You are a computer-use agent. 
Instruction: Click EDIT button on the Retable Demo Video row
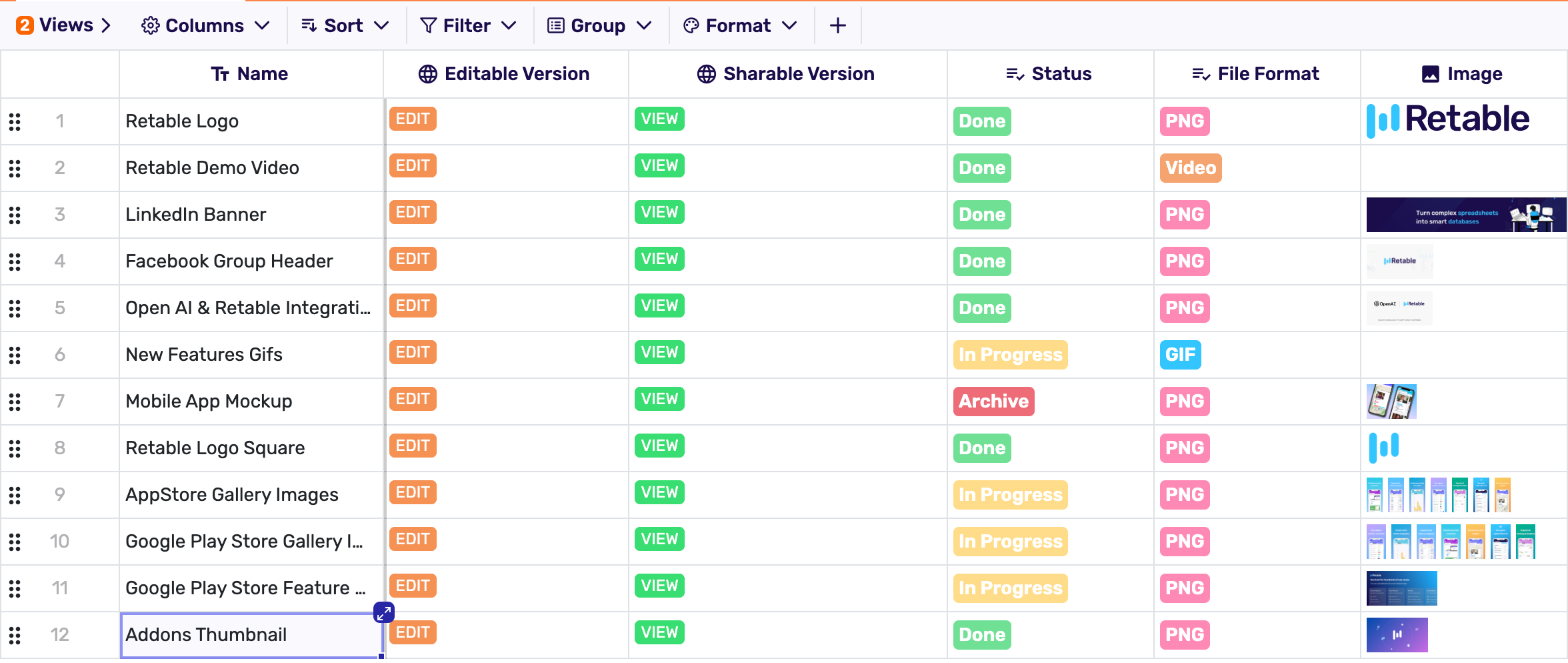(x=412, y=165)
